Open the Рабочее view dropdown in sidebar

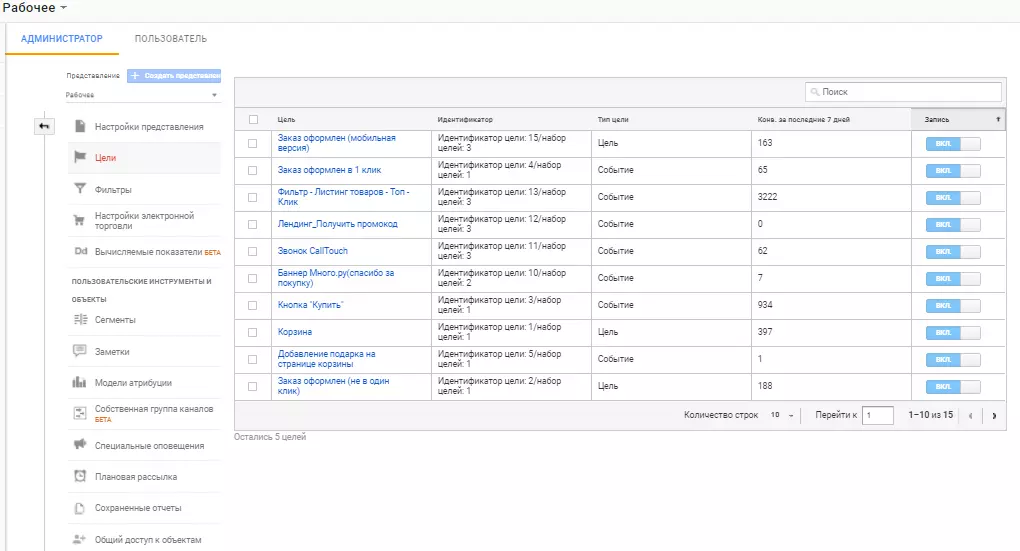pyautogui.click(x=142, y=95)
